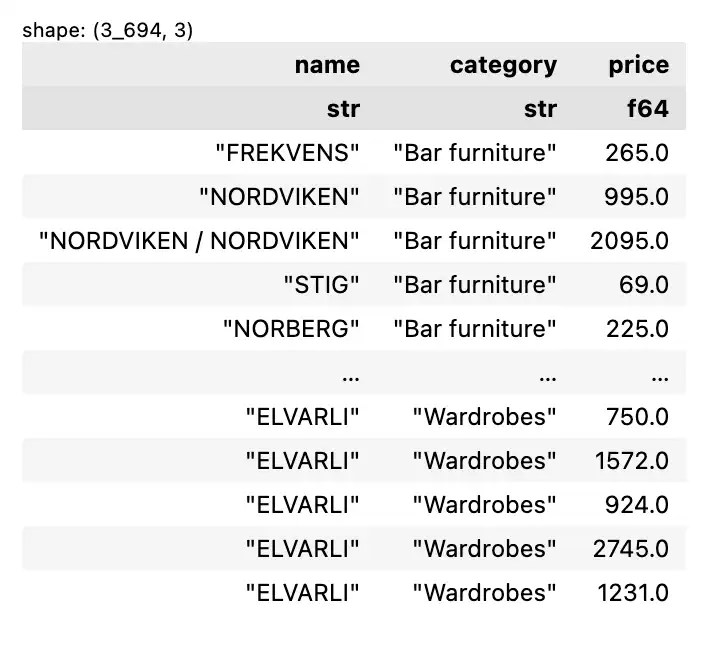Click the ellipsis in the name column
Screen dimensions: 704x648
[x=350, y=375]
